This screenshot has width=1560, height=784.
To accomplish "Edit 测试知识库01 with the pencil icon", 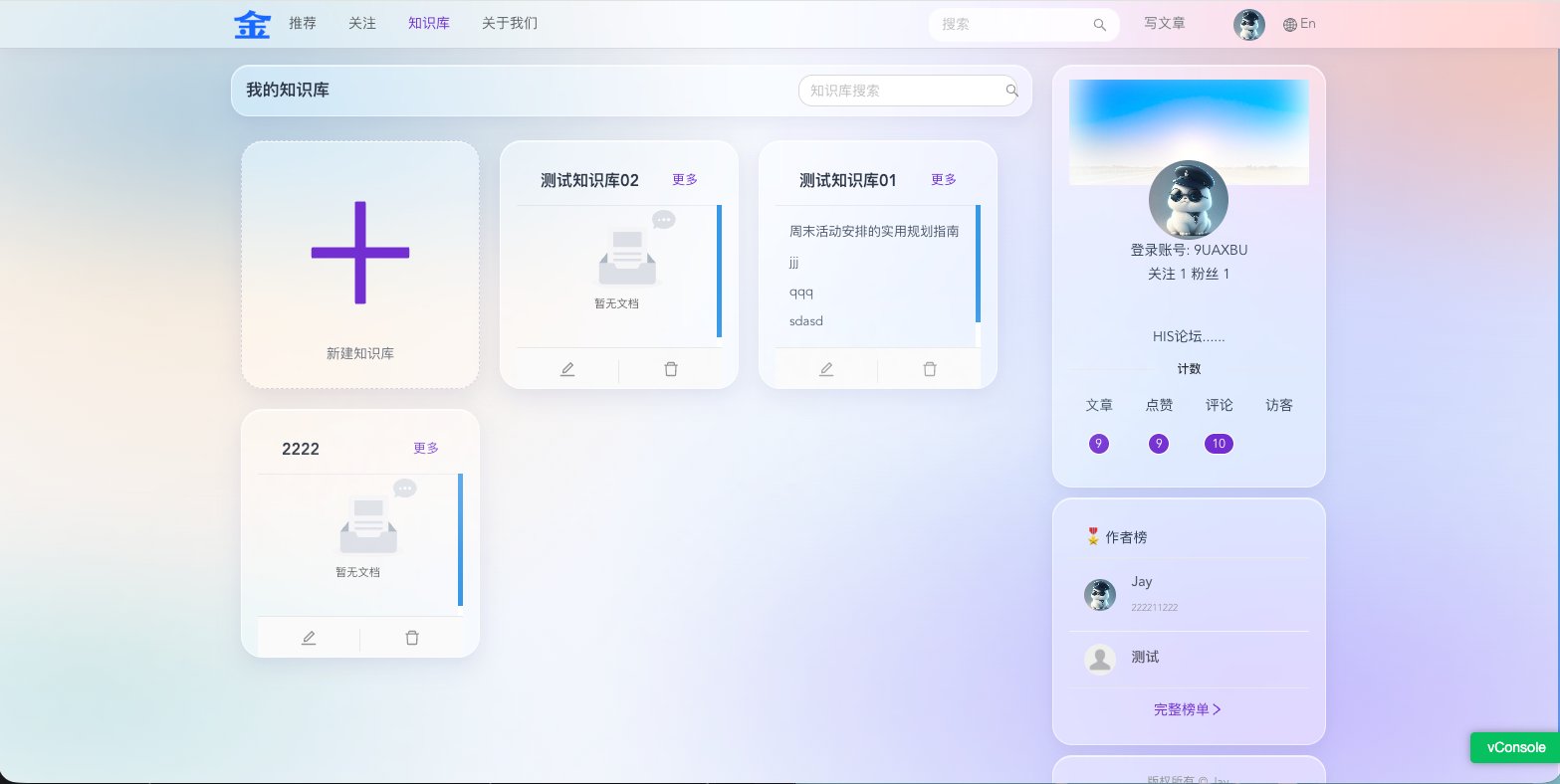I will click(x=826, y=369).
